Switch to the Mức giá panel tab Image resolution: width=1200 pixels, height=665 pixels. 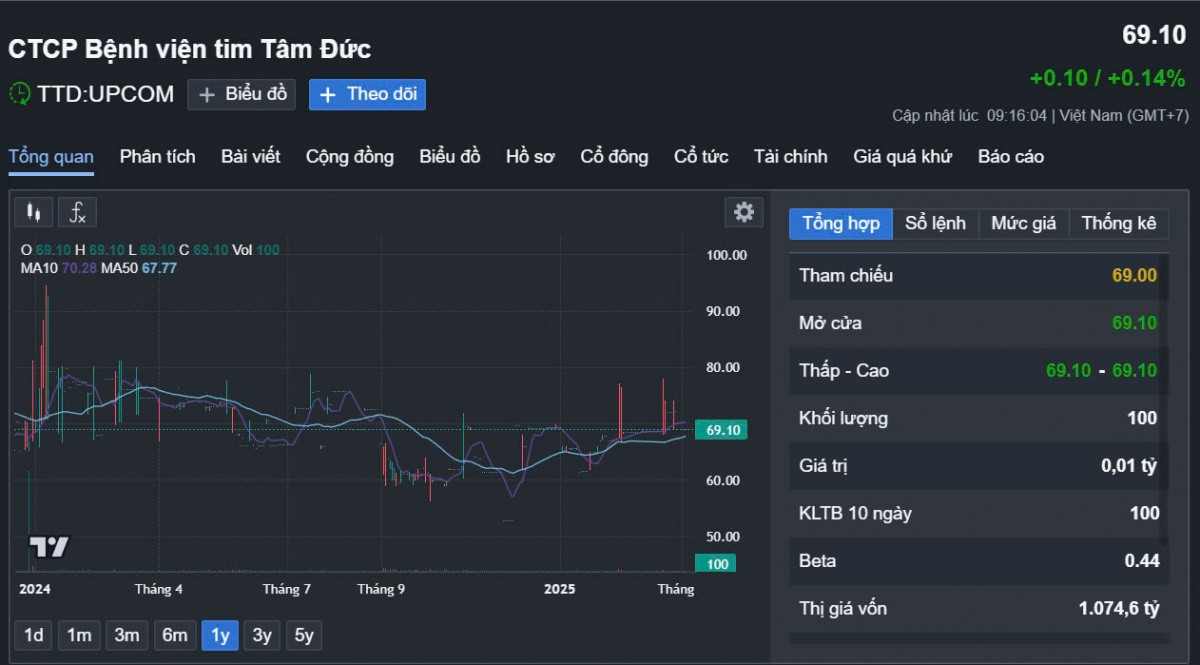pyautogui.click(x=1023, y=223)
